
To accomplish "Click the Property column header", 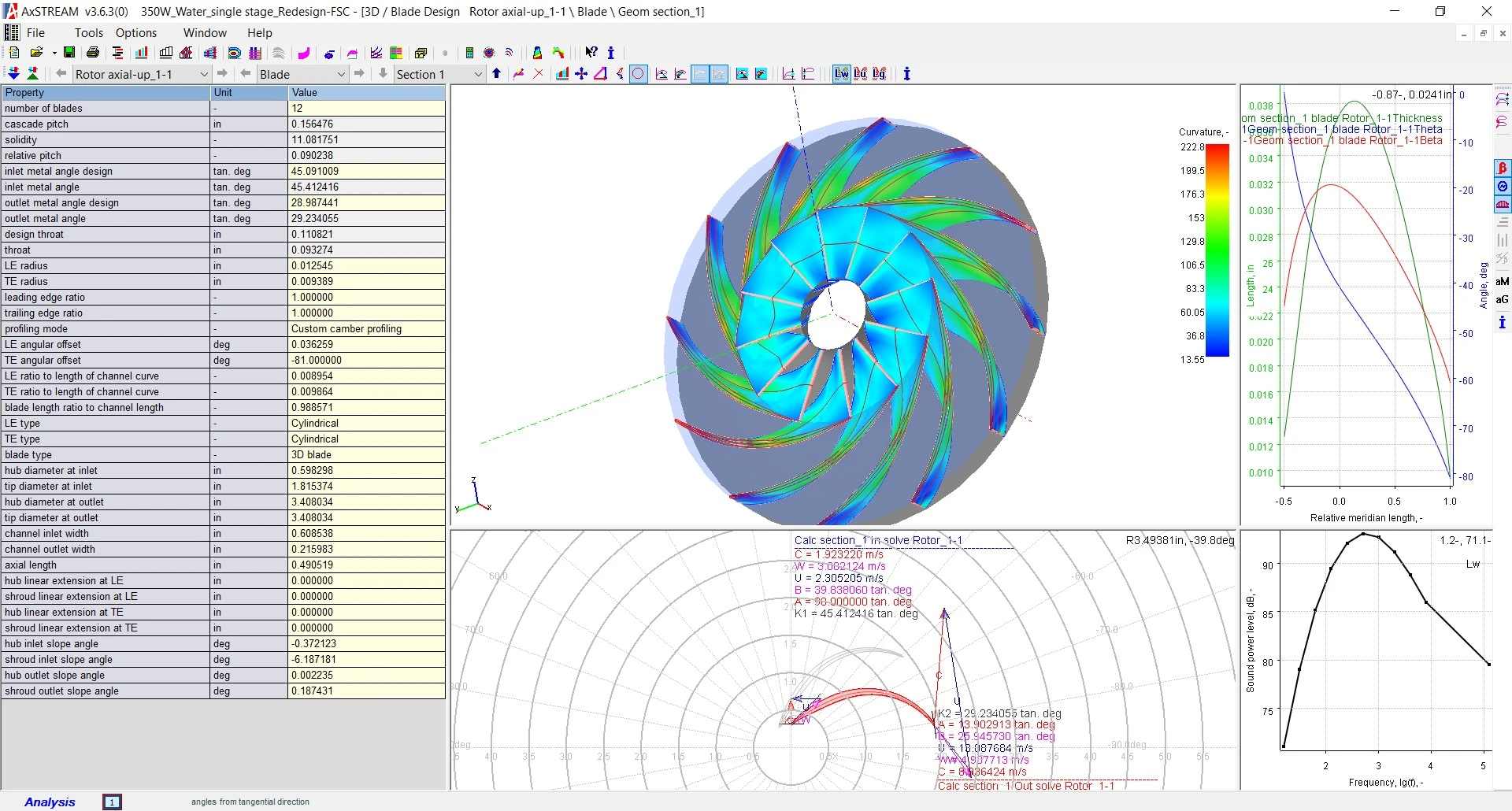I will (106, 92).
